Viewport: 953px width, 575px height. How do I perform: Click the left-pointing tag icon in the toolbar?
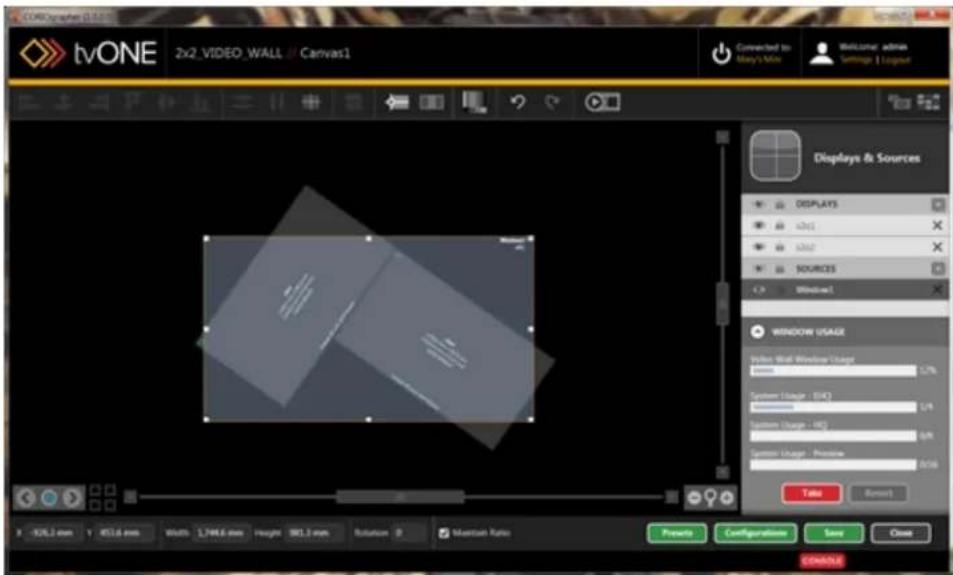(x=397, y=102)
